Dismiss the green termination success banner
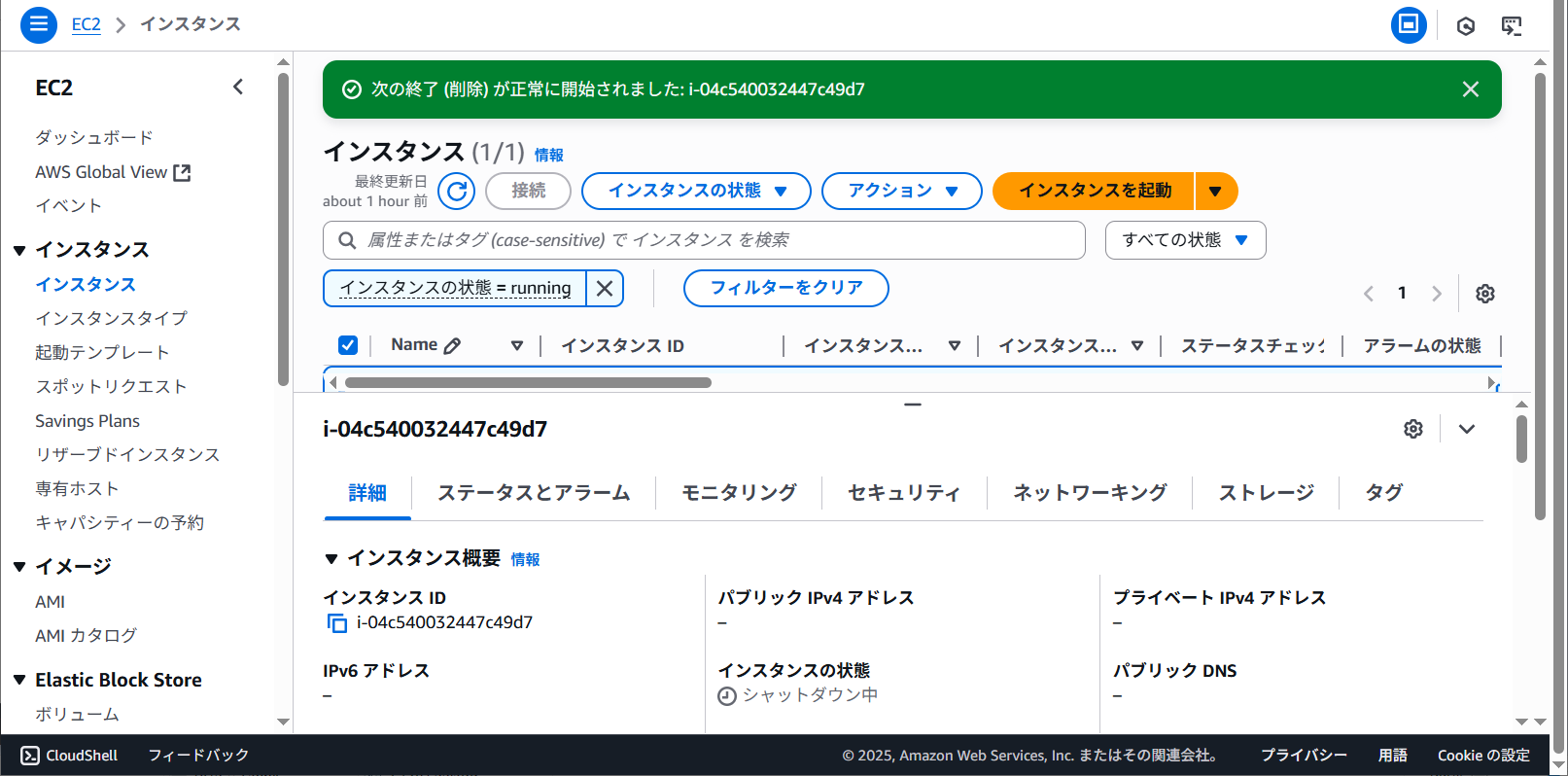The height and width of the screenshot is (776, 1568). click(1470, 89)
